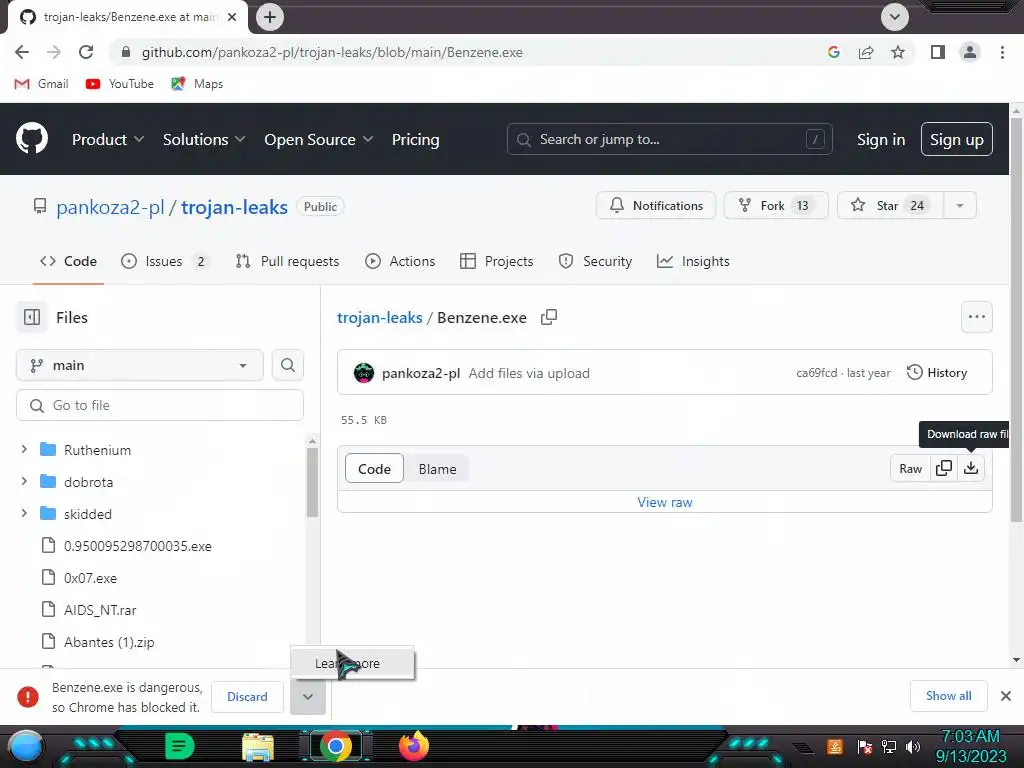Click the Search or jump to field
The height and width of the screenshot is (768, 1024).
669,139
